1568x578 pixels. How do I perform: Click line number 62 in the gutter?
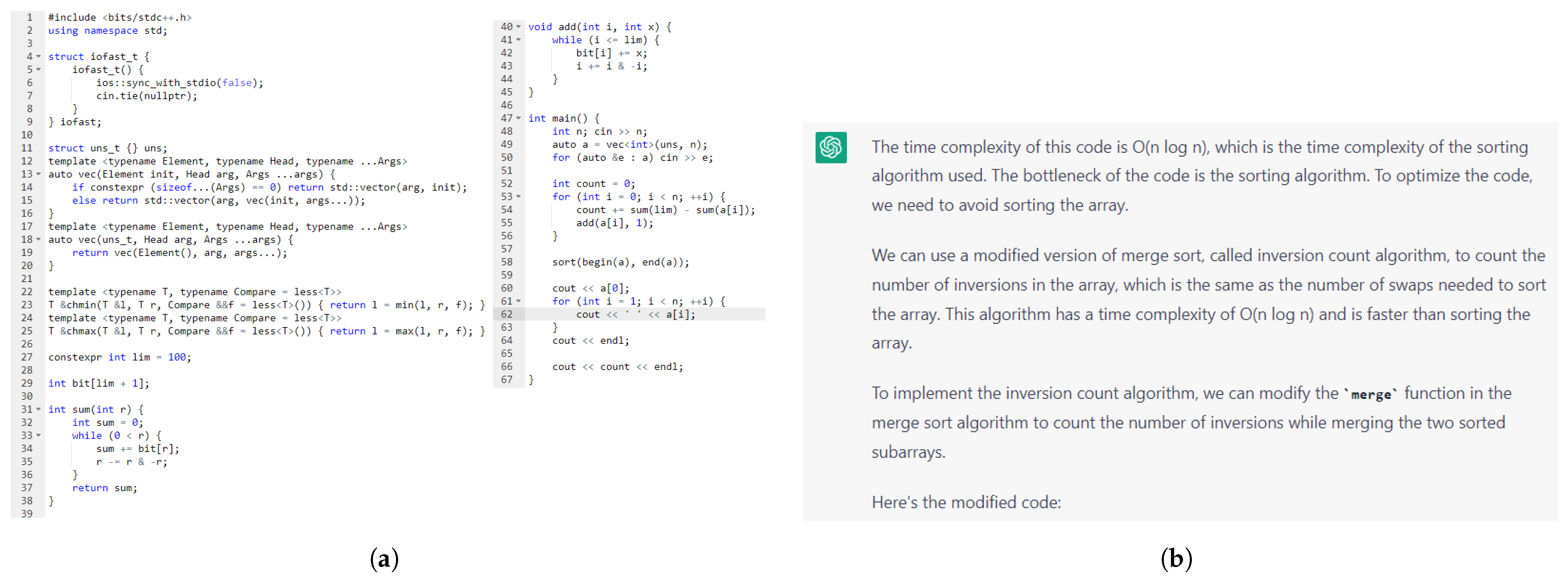tap(507, 315)
